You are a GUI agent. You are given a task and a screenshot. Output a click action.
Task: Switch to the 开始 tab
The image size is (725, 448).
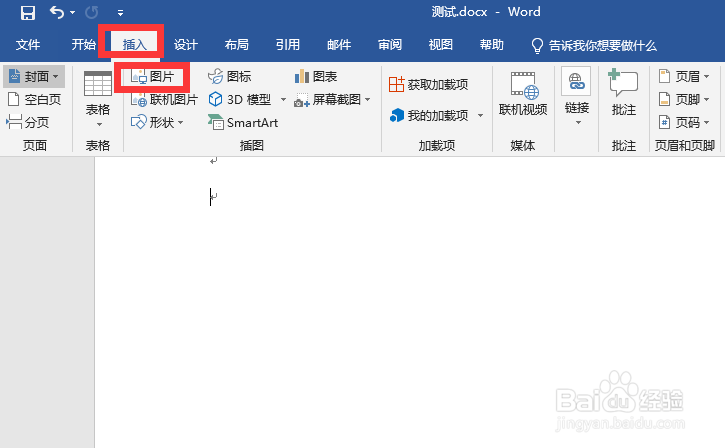click(x=83, y=45)
